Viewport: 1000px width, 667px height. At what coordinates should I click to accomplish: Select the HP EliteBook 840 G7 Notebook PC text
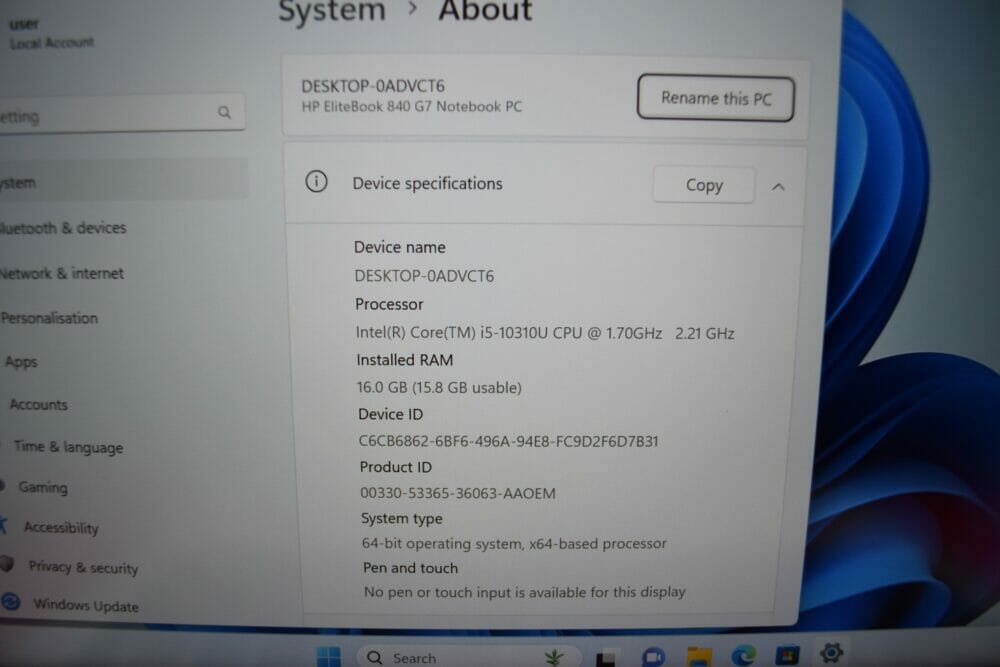(x=411, y=106)
